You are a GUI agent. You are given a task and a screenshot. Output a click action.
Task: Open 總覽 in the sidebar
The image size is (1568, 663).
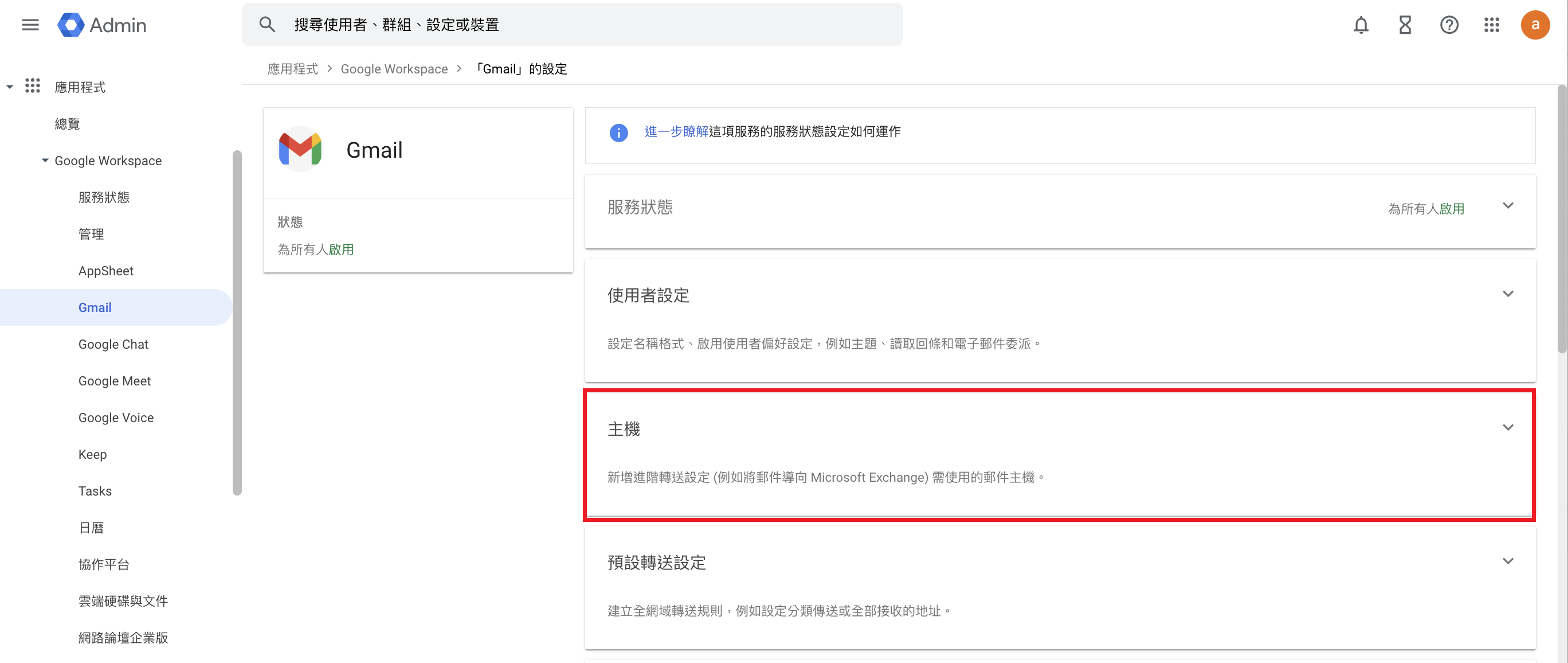[68, 124]
